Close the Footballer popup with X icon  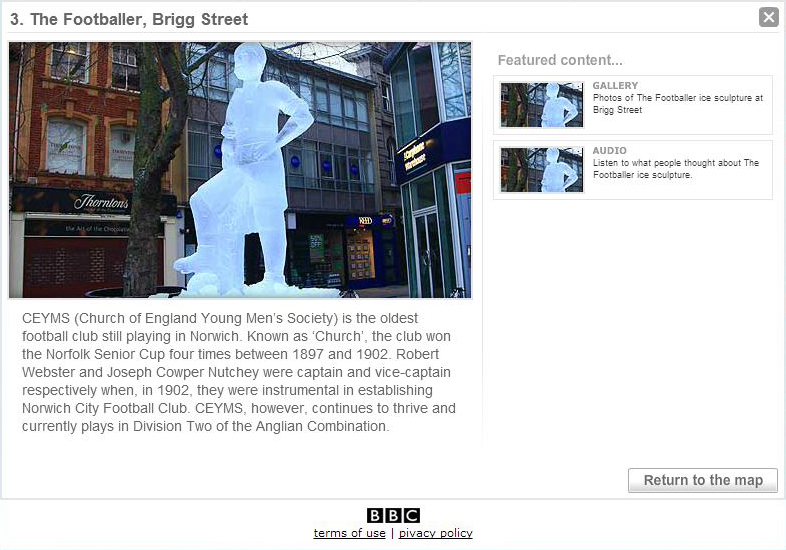tap(768, 17)
